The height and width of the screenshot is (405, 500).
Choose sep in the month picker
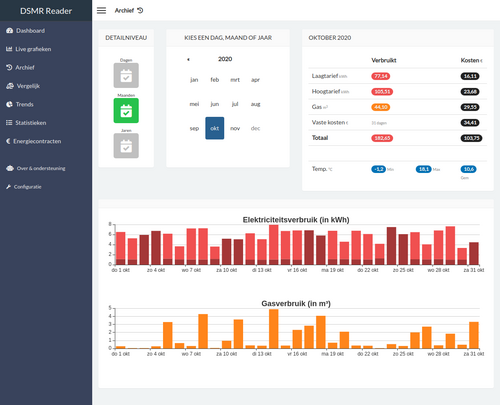194,128
